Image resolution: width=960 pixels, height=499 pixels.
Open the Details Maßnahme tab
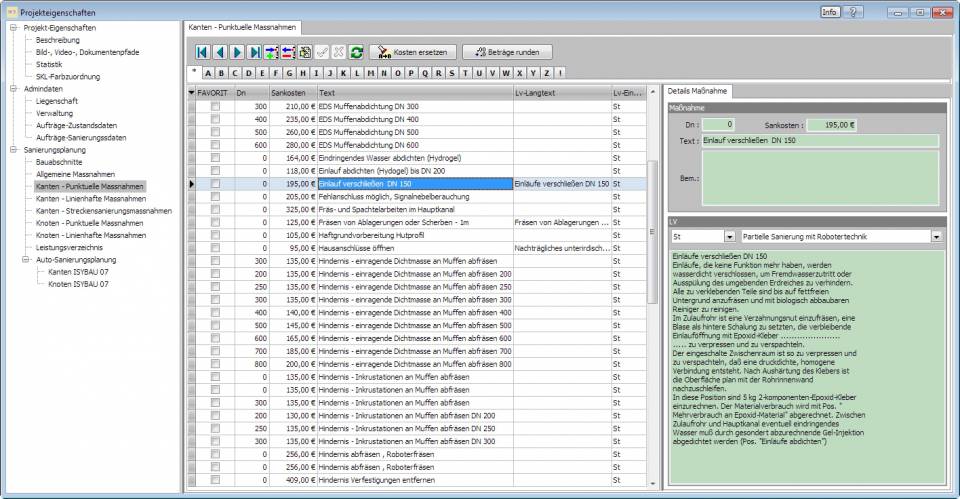(697, 91)
